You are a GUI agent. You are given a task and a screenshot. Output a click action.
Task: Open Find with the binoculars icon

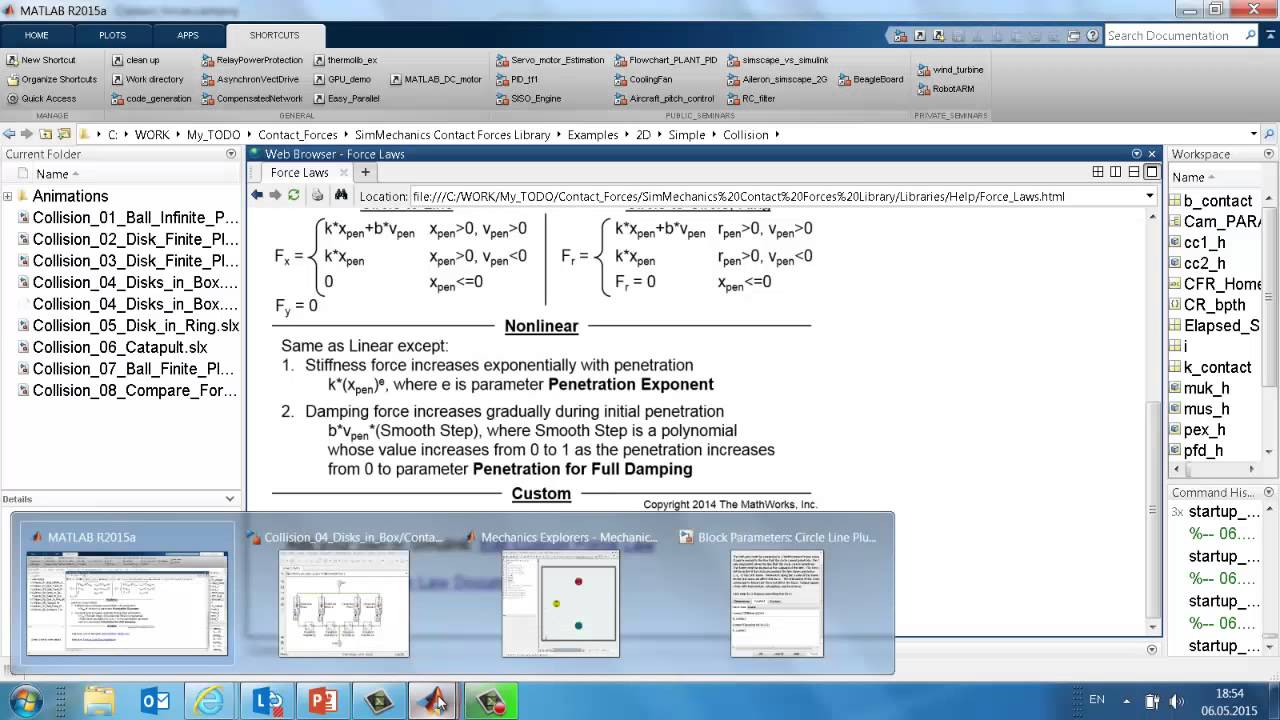tap(341, 195)
